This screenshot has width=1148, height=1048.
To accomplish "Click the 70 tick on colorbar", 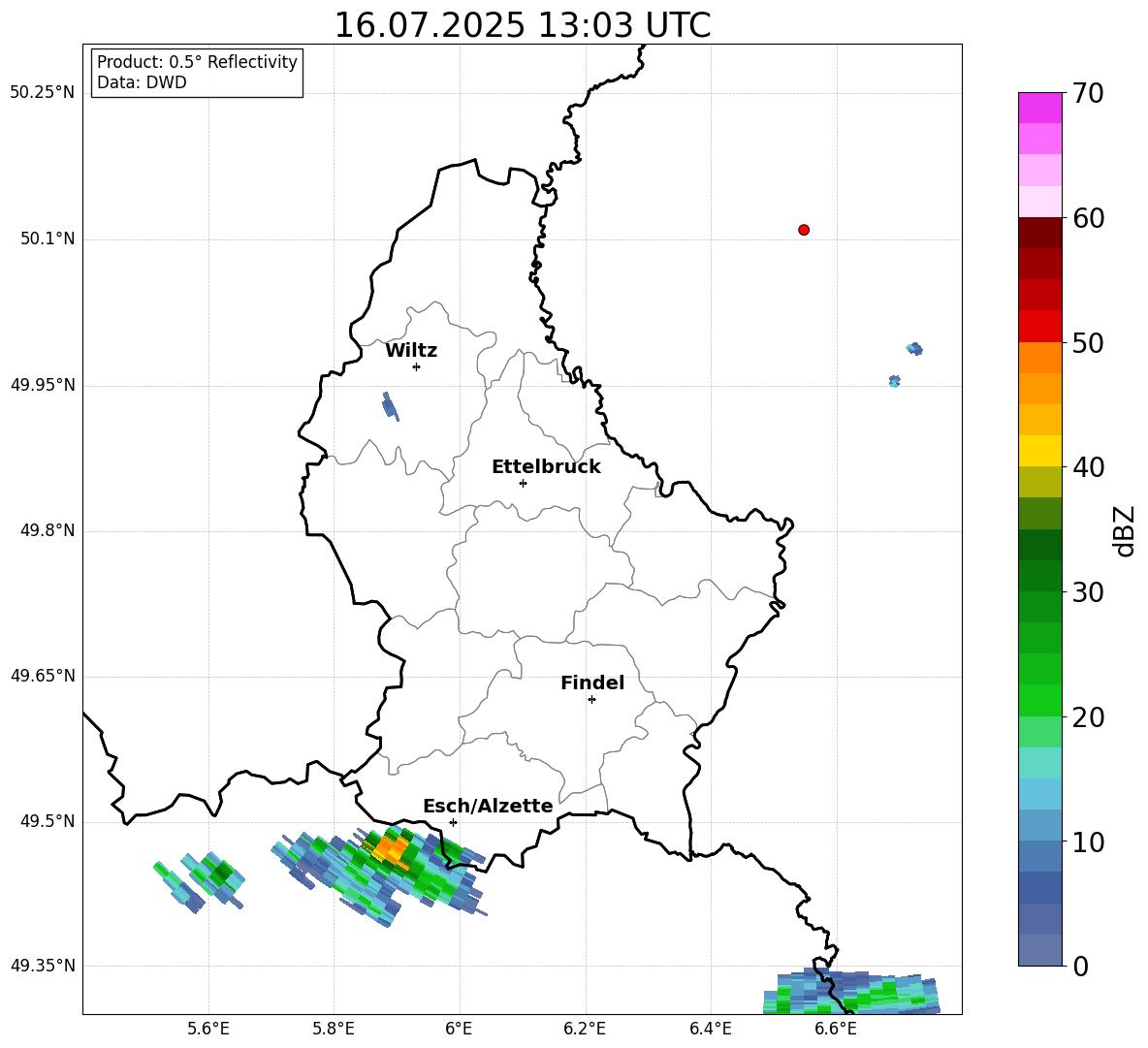I will (1088, 93).
